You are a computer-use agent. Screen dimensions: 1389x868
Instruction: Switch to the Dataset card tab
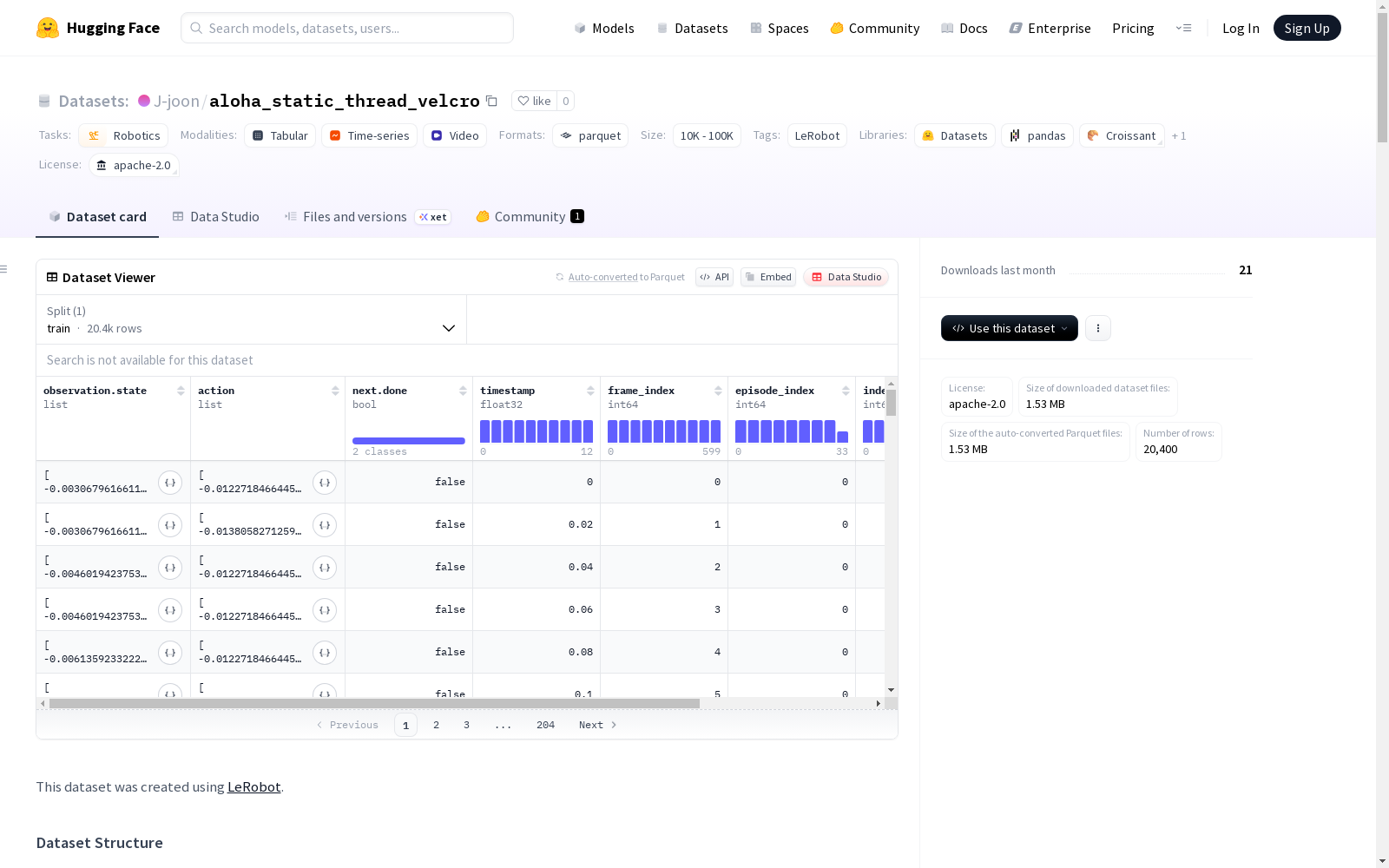[97, 217]
